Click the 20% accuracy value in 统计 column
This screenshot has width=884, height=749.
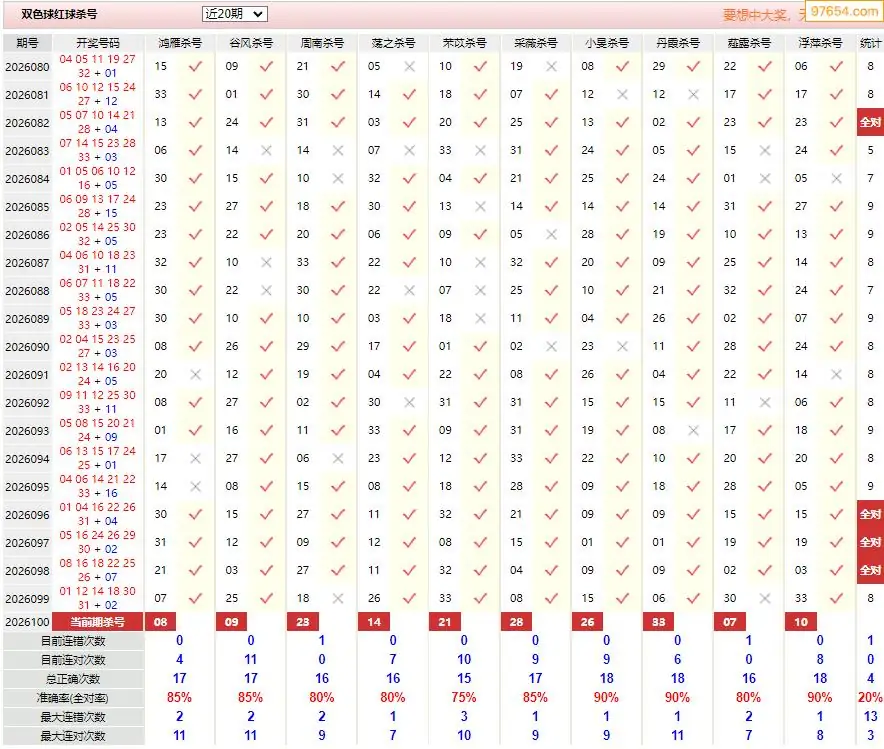(x=870, y=697)
